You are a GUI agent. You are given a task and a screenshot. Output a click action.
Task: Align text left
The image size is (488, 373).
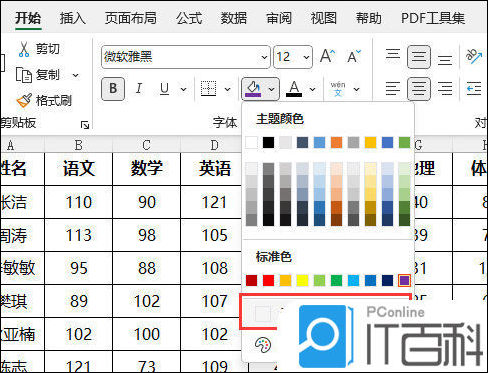pyautogui.click(x=393, y=89)
